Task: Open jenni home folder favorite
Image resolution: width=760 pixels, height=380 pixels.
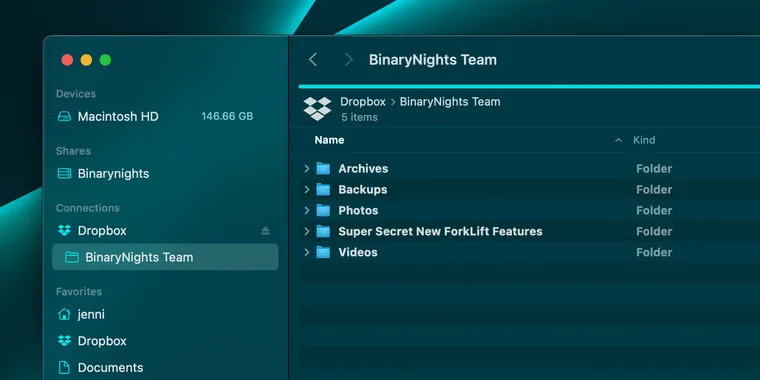Action: point(91,315)
